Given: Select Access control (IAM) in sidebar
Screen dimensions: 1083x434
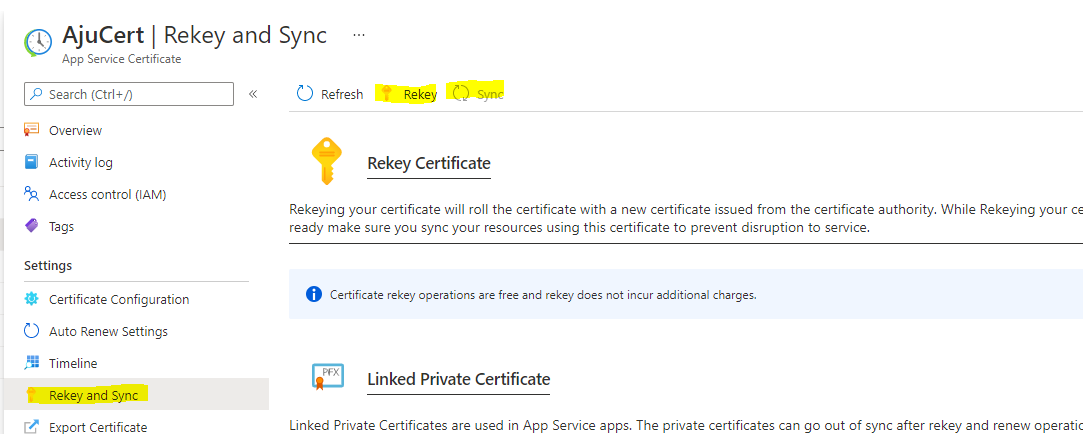Looking at the screenshot, I should click(107, 194).
